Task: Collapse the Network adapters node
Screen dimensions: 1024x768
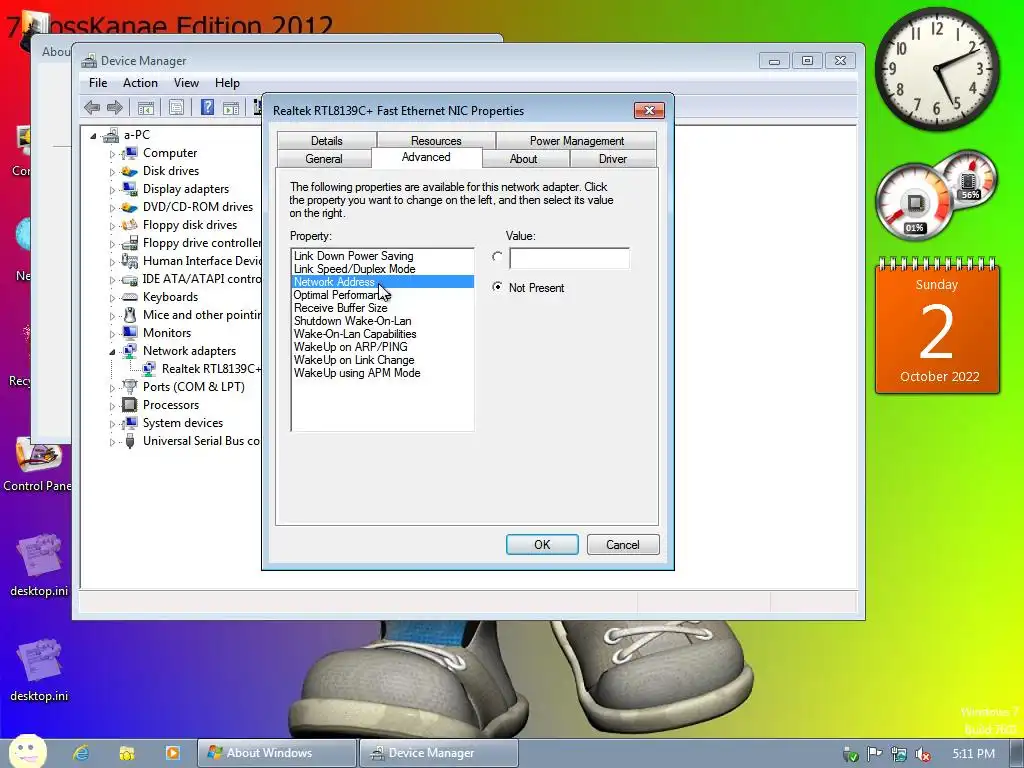Action: click(112, 352)
